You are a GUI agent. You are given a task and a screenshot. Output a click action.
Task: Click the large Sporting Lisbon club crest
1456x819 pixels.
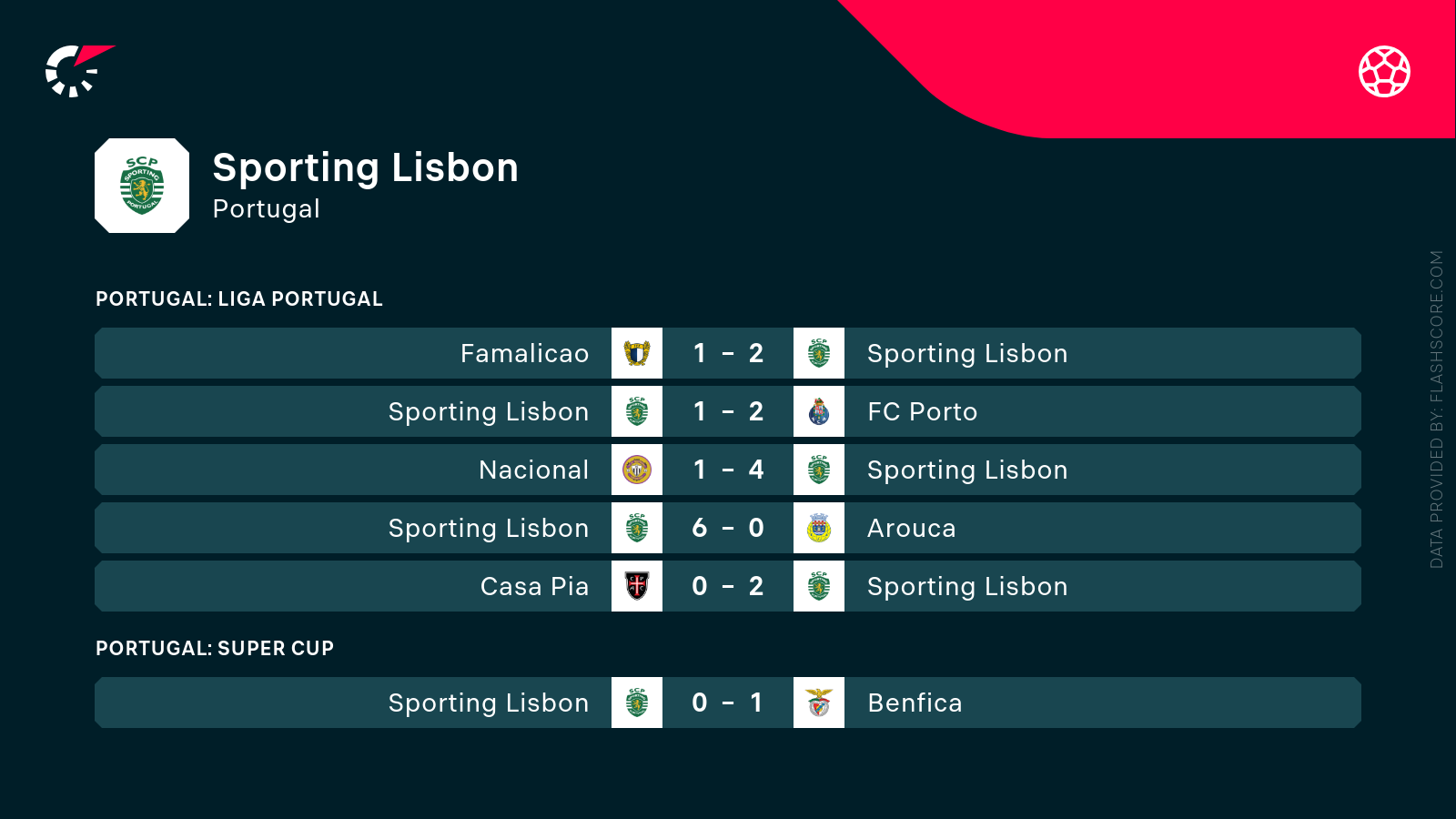[x=142, y=186]
